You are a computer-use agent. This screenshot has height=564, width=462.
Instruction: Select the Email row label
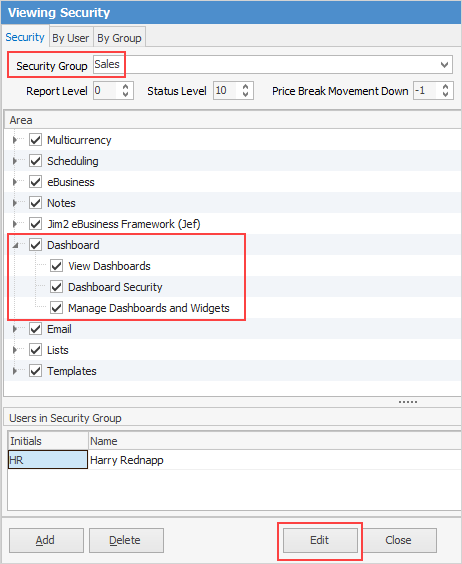(x=59, y=329)
